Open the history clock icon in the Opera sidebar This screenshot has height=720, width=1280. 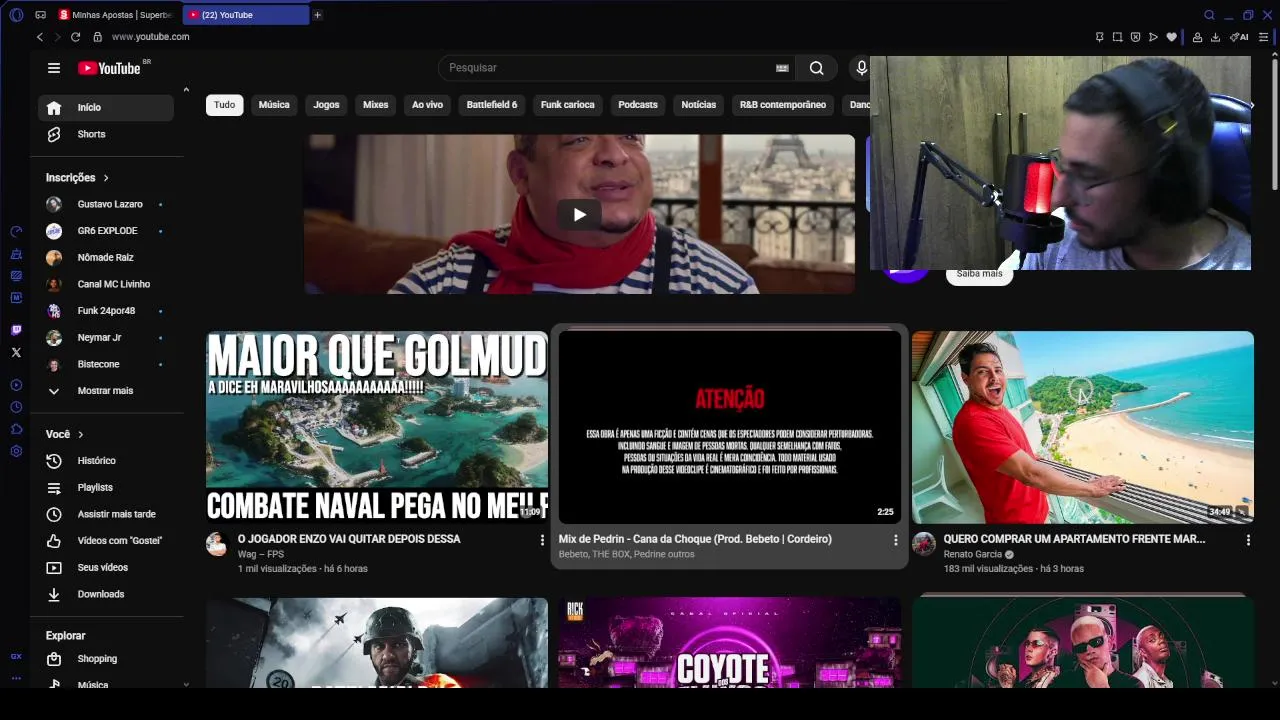(x=16, y=407)
